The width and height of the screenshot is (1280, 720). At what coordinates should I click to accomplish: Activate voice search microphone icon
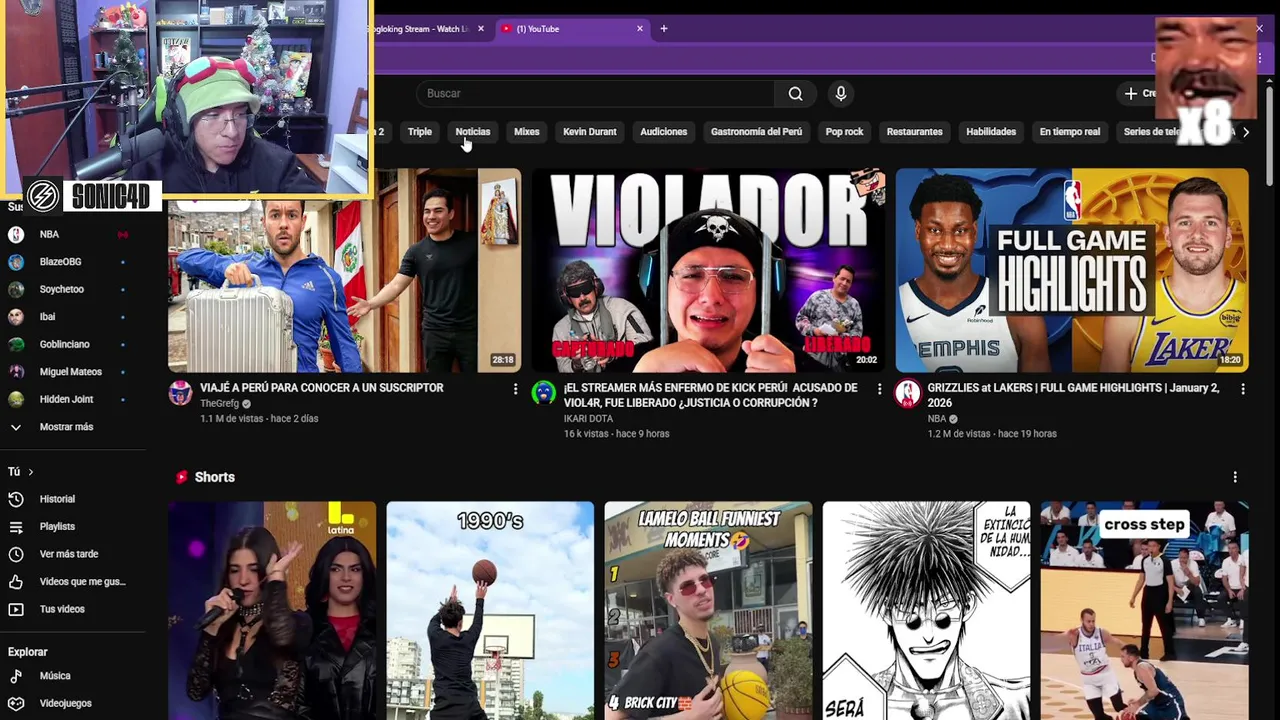tap(841, 93)
